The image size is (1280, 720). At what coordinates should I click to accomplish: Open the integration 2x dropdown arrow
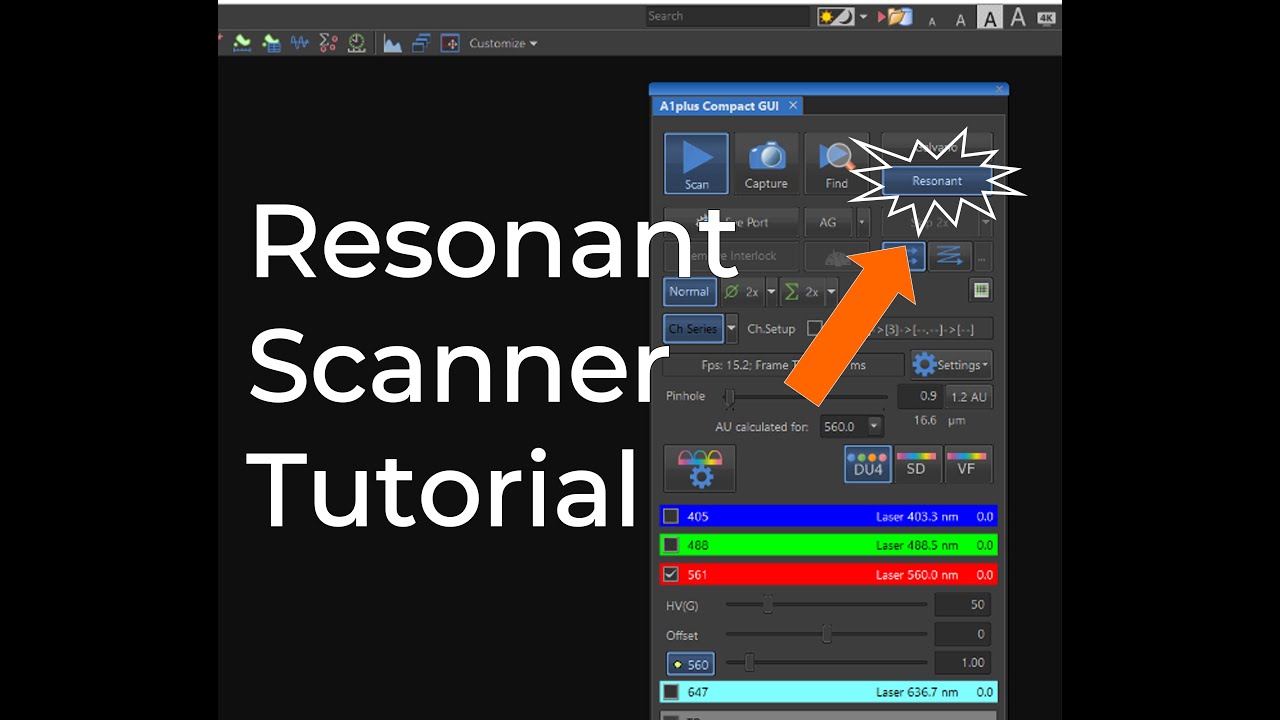coord(831,292)
